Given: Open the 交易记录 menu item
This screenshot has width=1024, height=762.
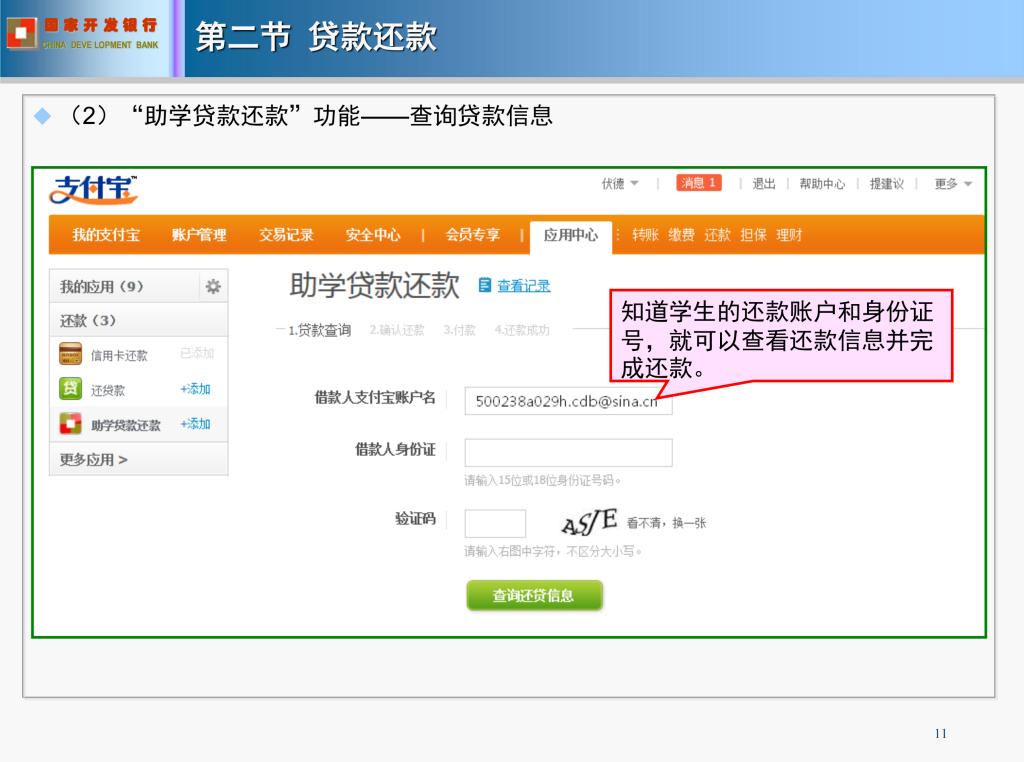Looking at the screenshot, I should [x=286, y=235].
